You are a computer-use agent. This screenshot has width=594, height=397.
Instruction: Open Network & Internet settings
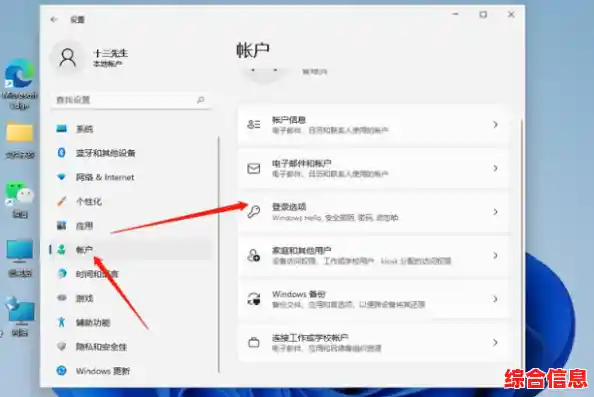tap(131, 177)
